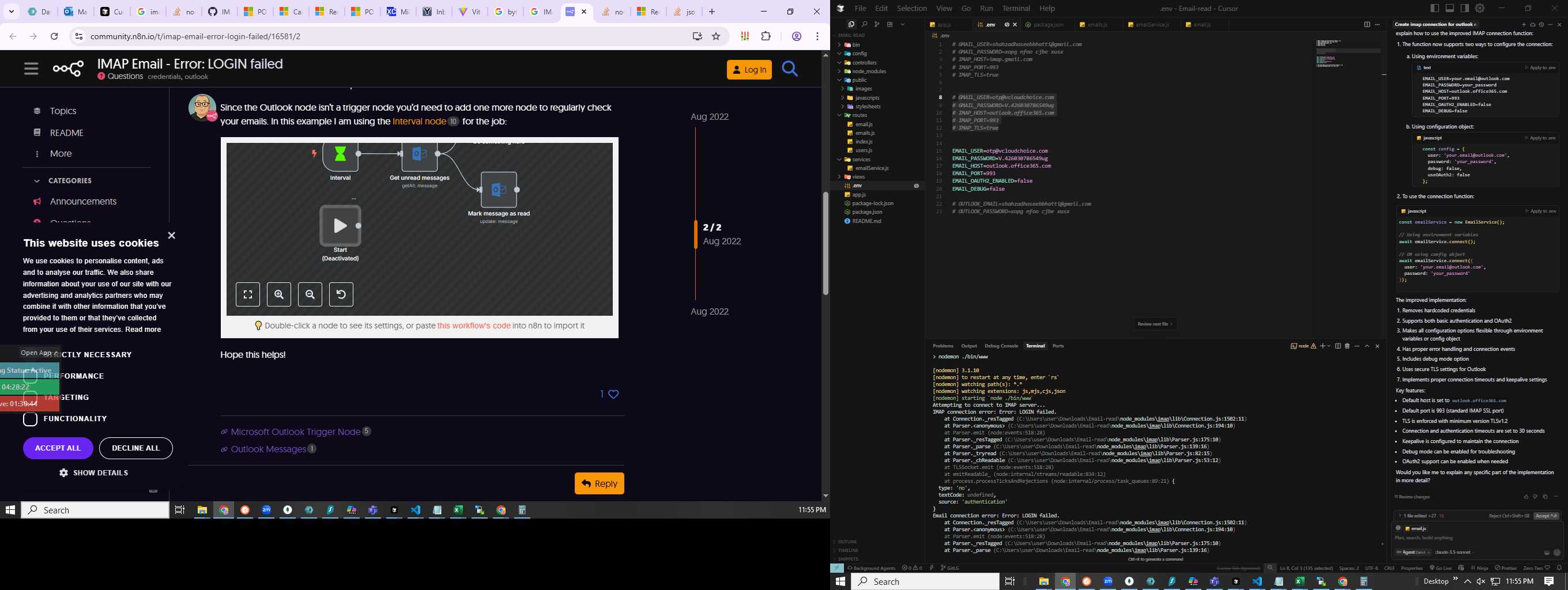Split the terminal in Cursor panel
Screen dimensions: 1568x590
coord(1338,346)
